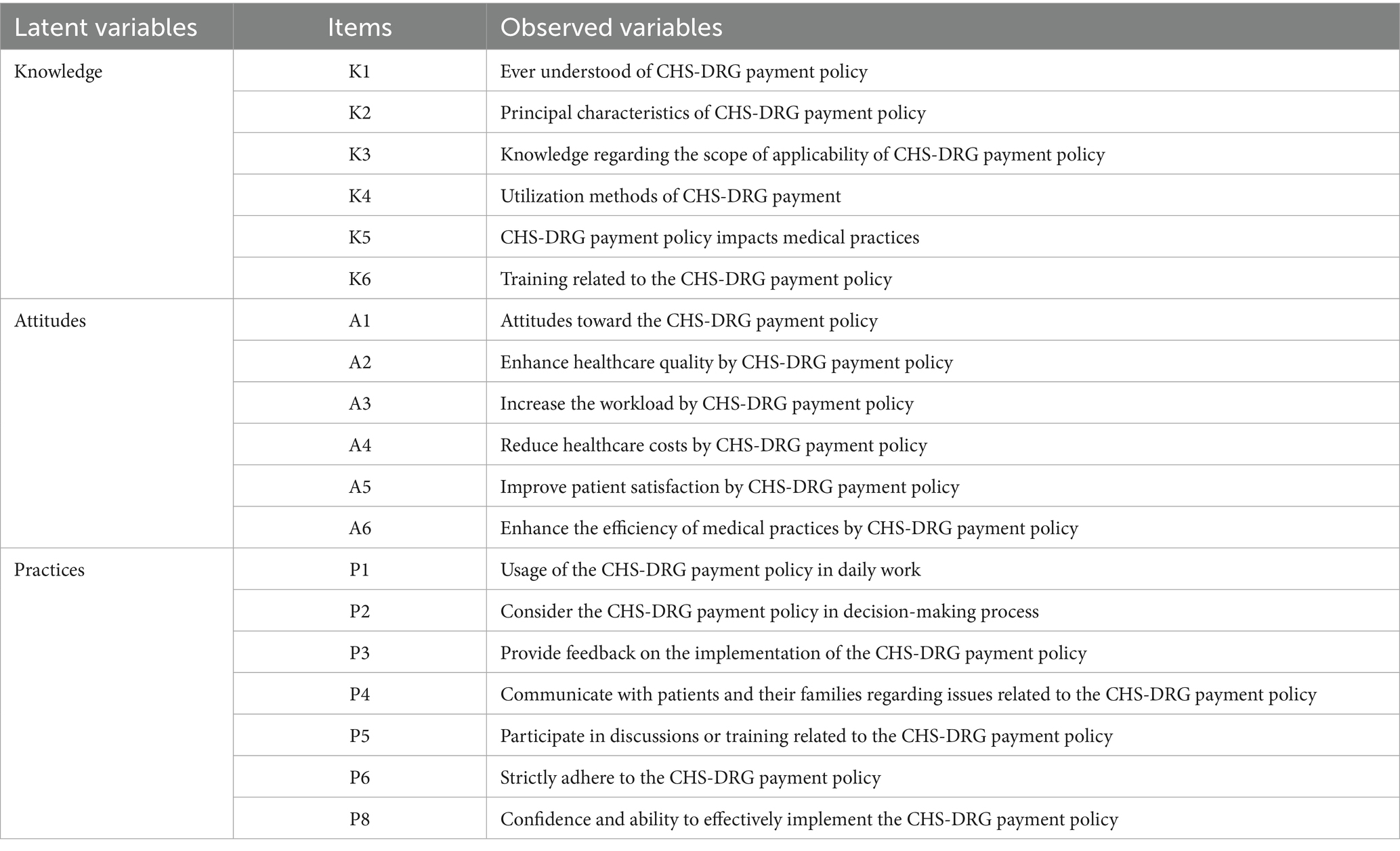
Task: Click "Usage of the CHS-DRG payment policy in daily work"
Action: point(710,570)
